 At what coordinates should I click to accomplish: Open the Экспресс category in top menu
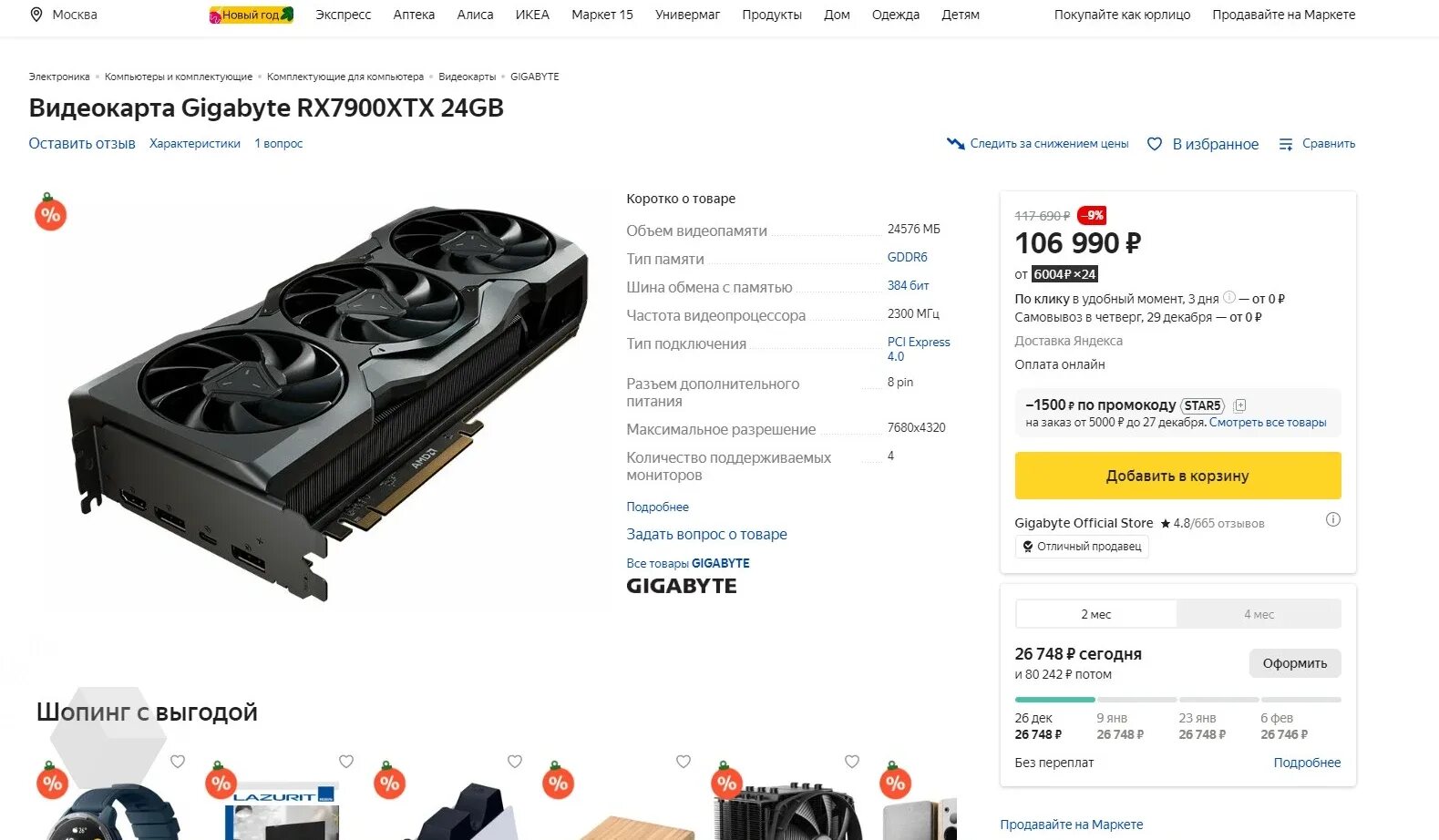pyautogui.click(x=344, y=15)
